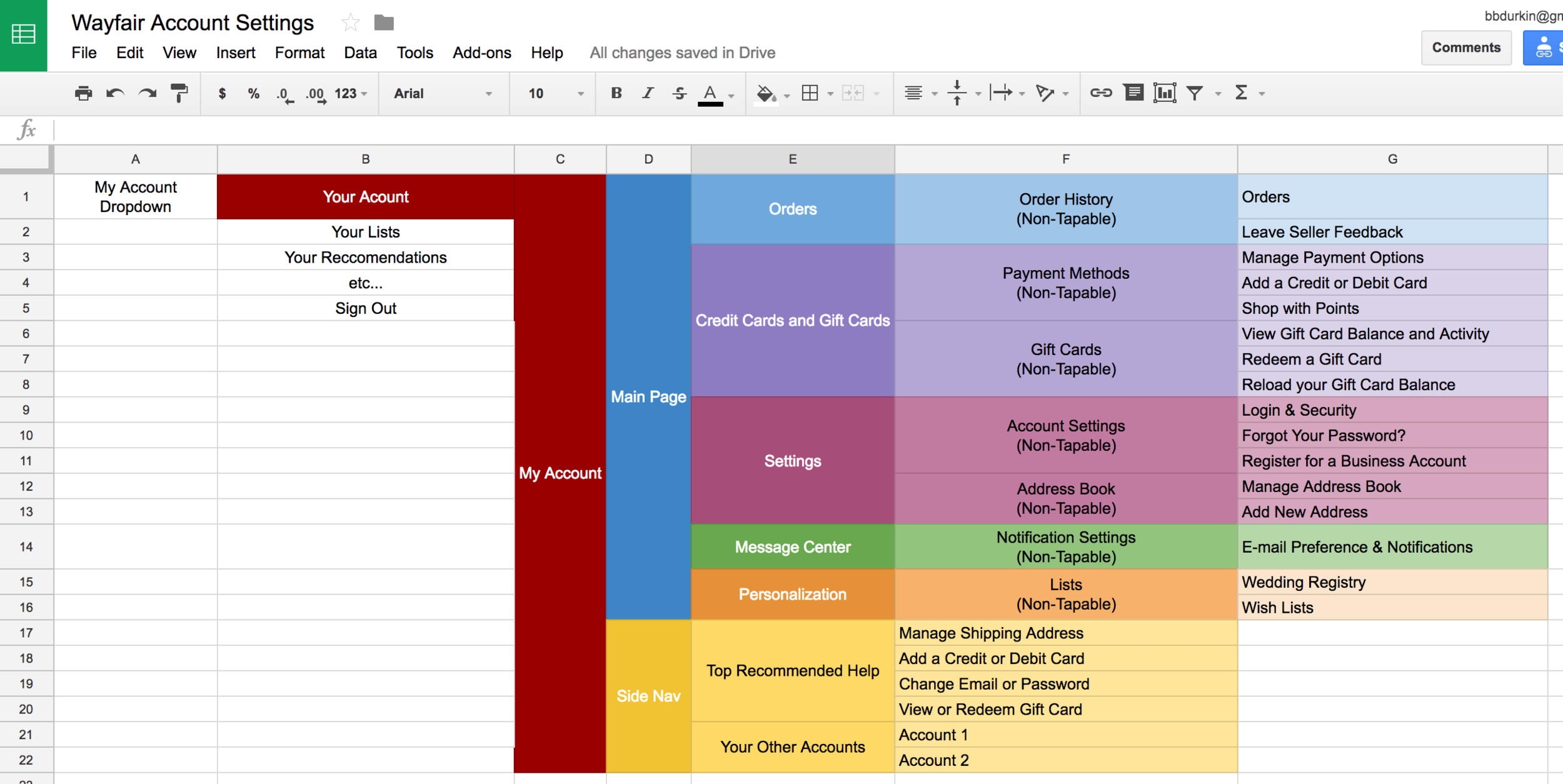Select the 'Your Acount' red cell
1563x784 pixels.
pos(365,197)
